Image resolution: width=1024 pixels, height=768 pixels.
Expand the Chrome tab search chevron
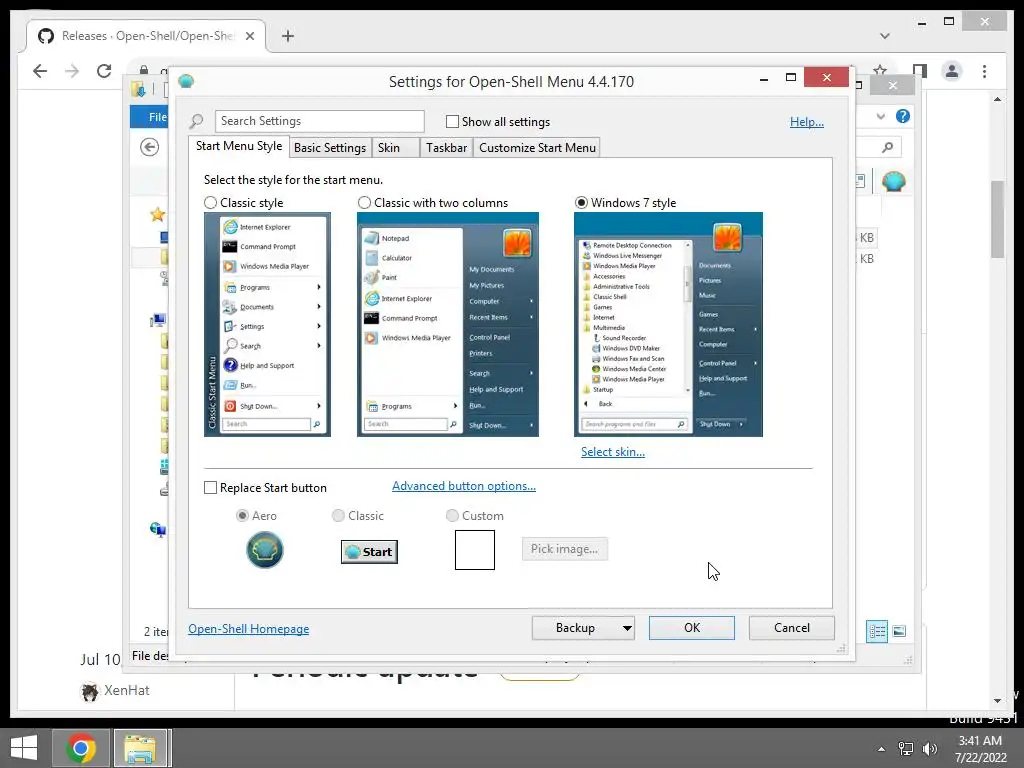pyautogui.click(x=884, y=36)
